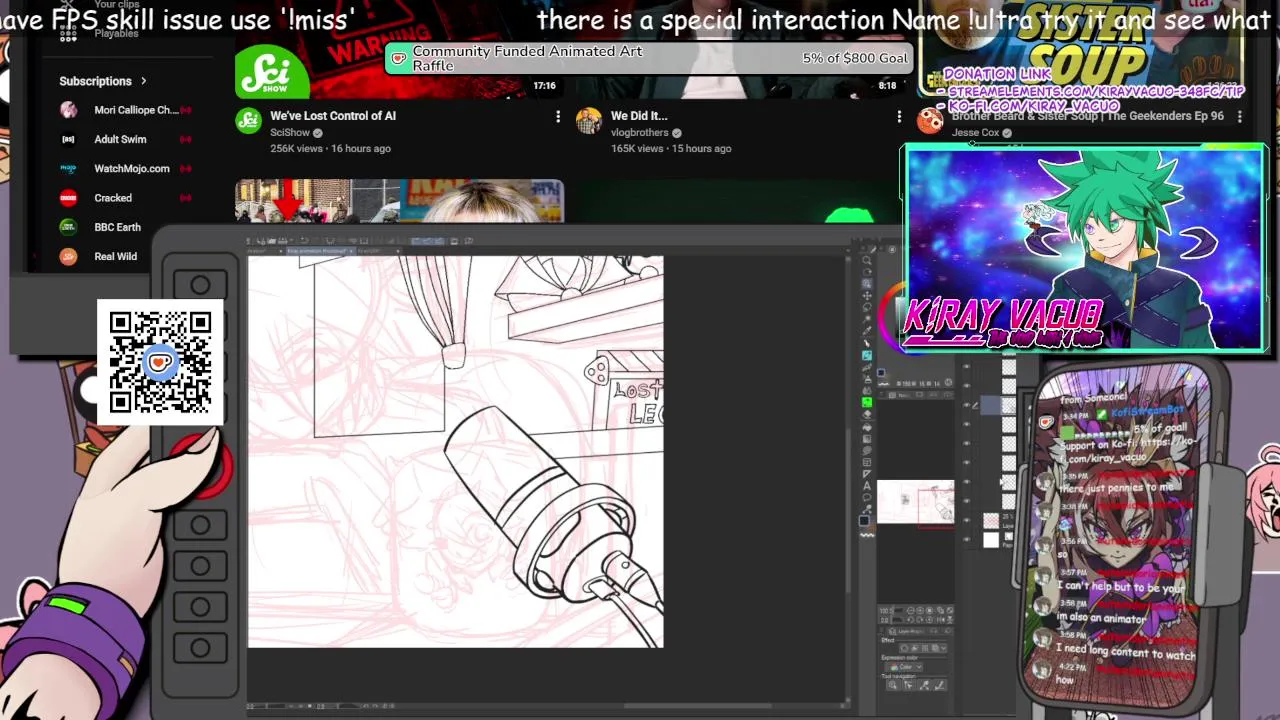Toggle visibility of the Paper layer
The width and height of the screenshot is (1280, 720).
(966, 539)
